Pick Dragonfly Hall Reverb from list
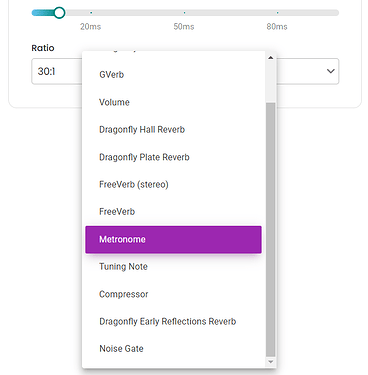368x375 pixels. point(173,130)
